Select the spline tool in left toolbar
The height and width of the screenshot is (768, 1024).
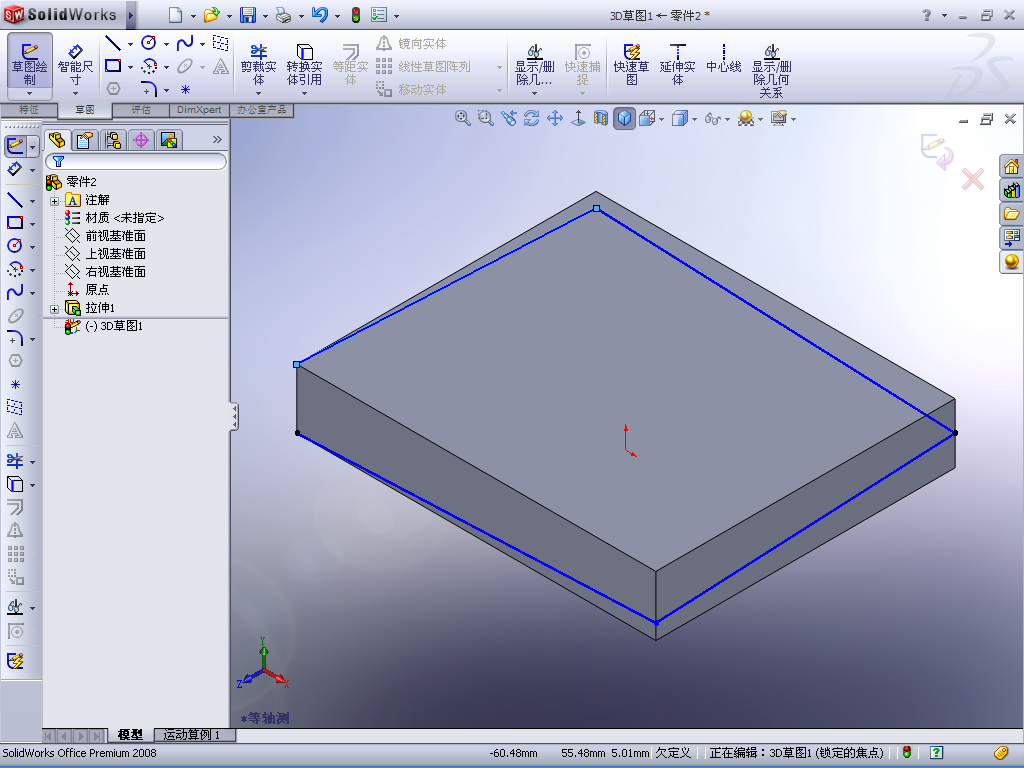(x=14, y=292)
